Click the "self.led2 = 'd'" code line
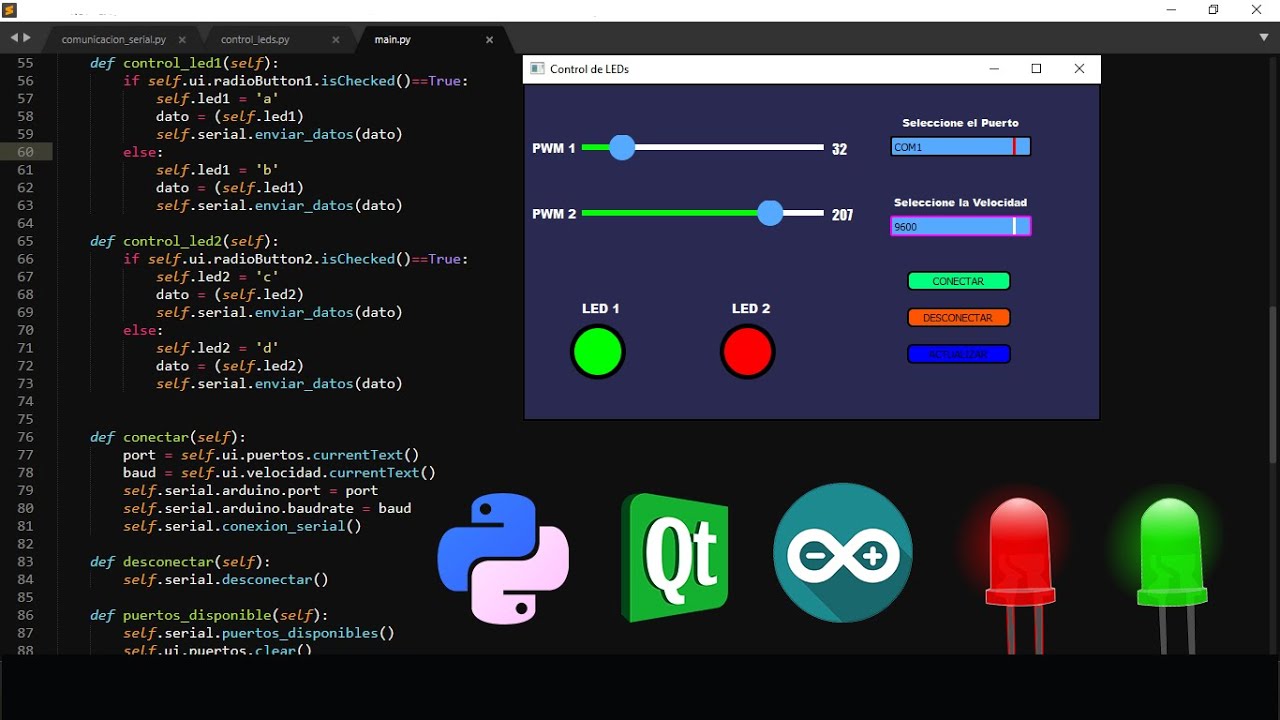 coord(217,348)
